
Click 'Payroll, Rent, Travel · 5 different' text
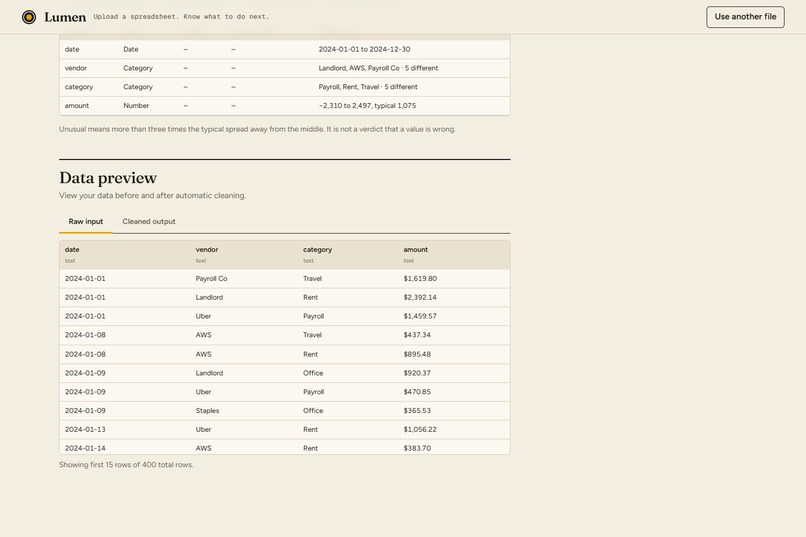368,87
